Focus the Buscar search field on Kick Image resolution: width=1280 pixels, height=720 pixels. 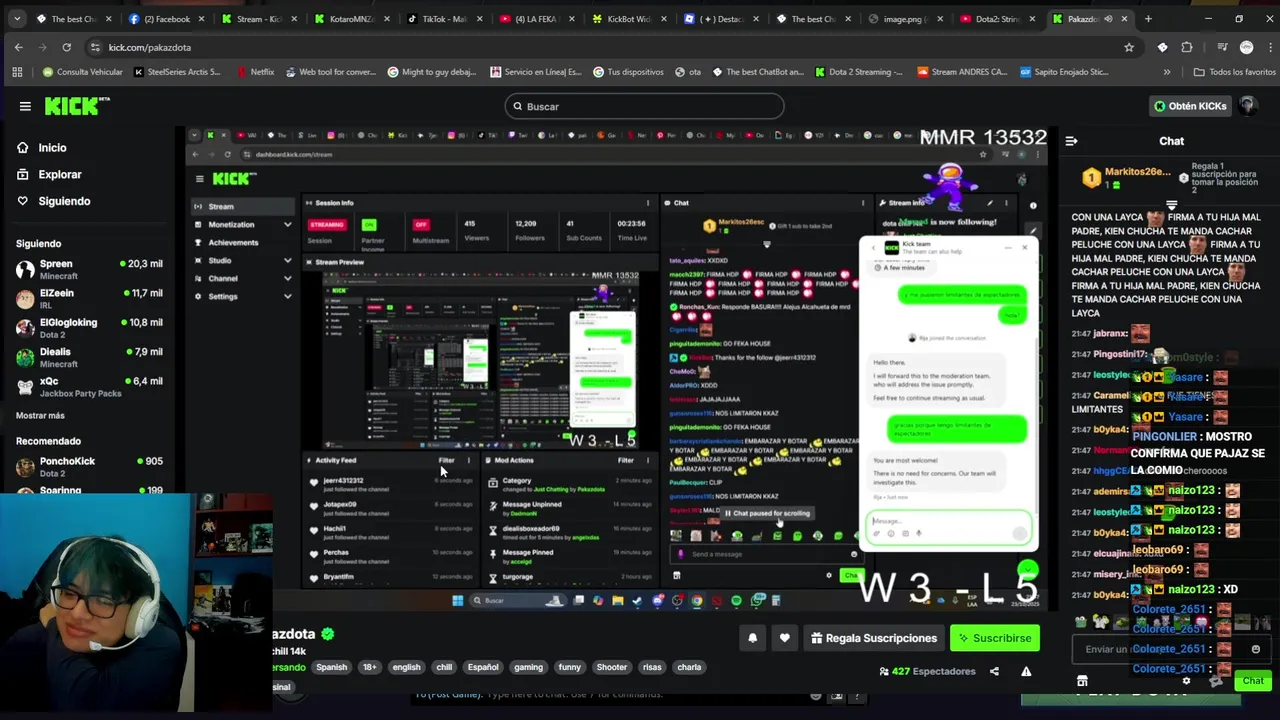pos(644,106)
